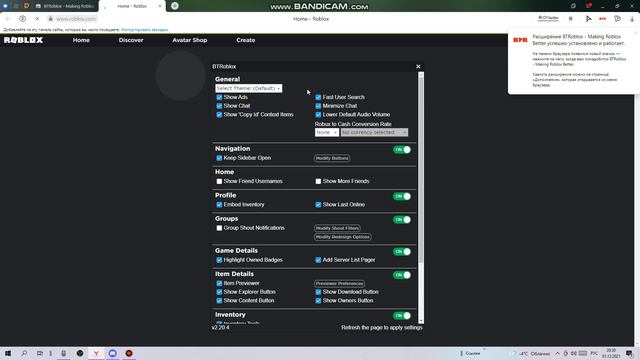Viewport: 640px width, 360px height.
Task: Open the No currency selected dropdown
Action: coord(374,132)
